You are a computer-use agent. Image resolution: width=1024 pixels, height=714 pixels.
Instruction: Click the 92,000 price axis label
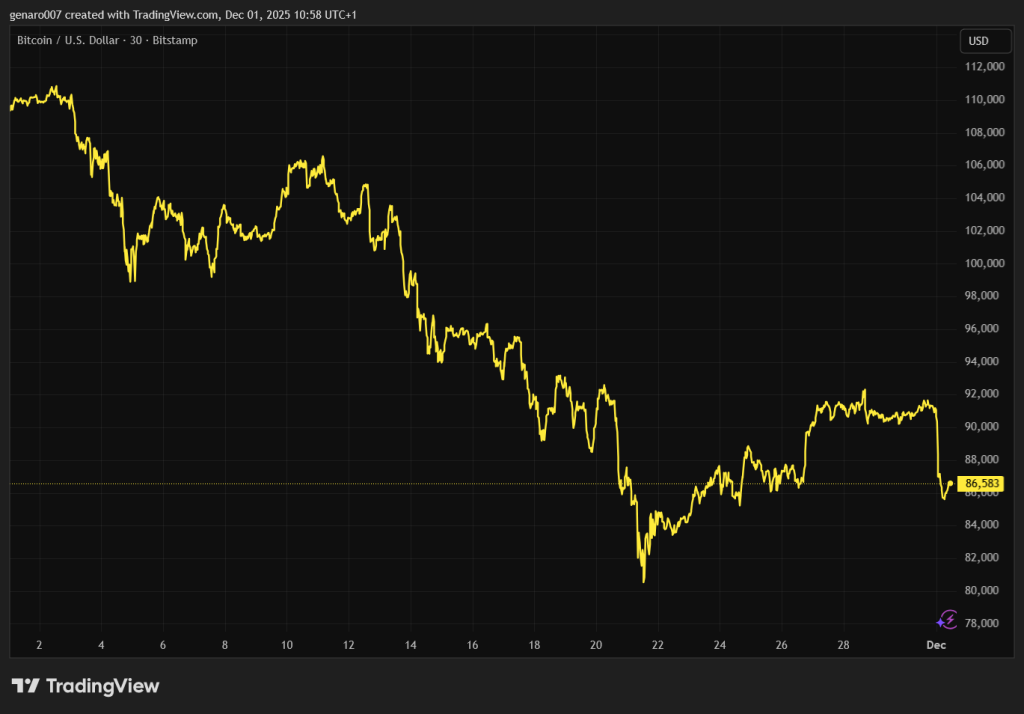point(985,394)
